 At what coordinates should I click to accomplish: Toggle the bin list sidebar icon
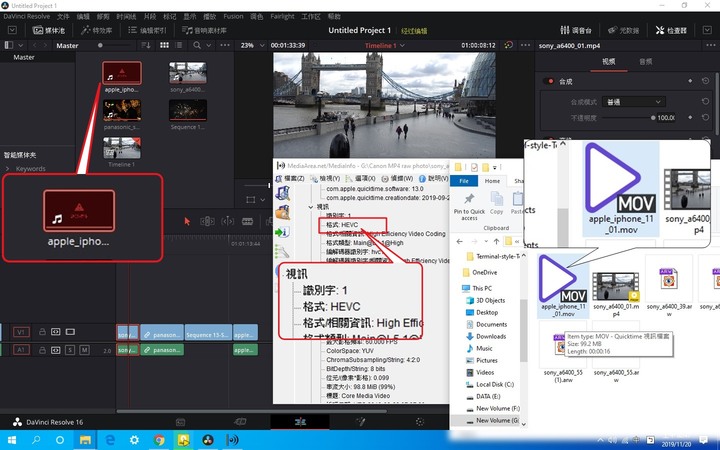pyautogui.click(x=8, y=45)
